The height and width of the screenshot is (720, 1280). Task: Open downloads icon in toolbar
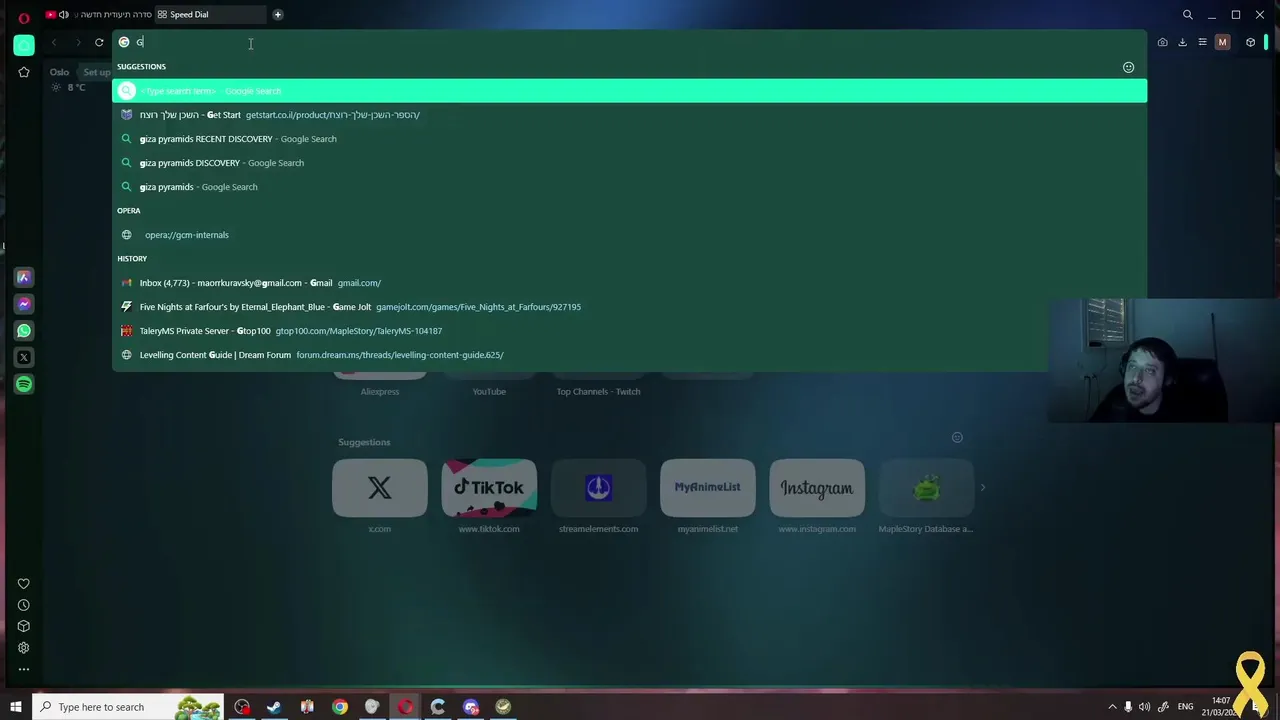pyautogui.click(x=1182, y=42)
